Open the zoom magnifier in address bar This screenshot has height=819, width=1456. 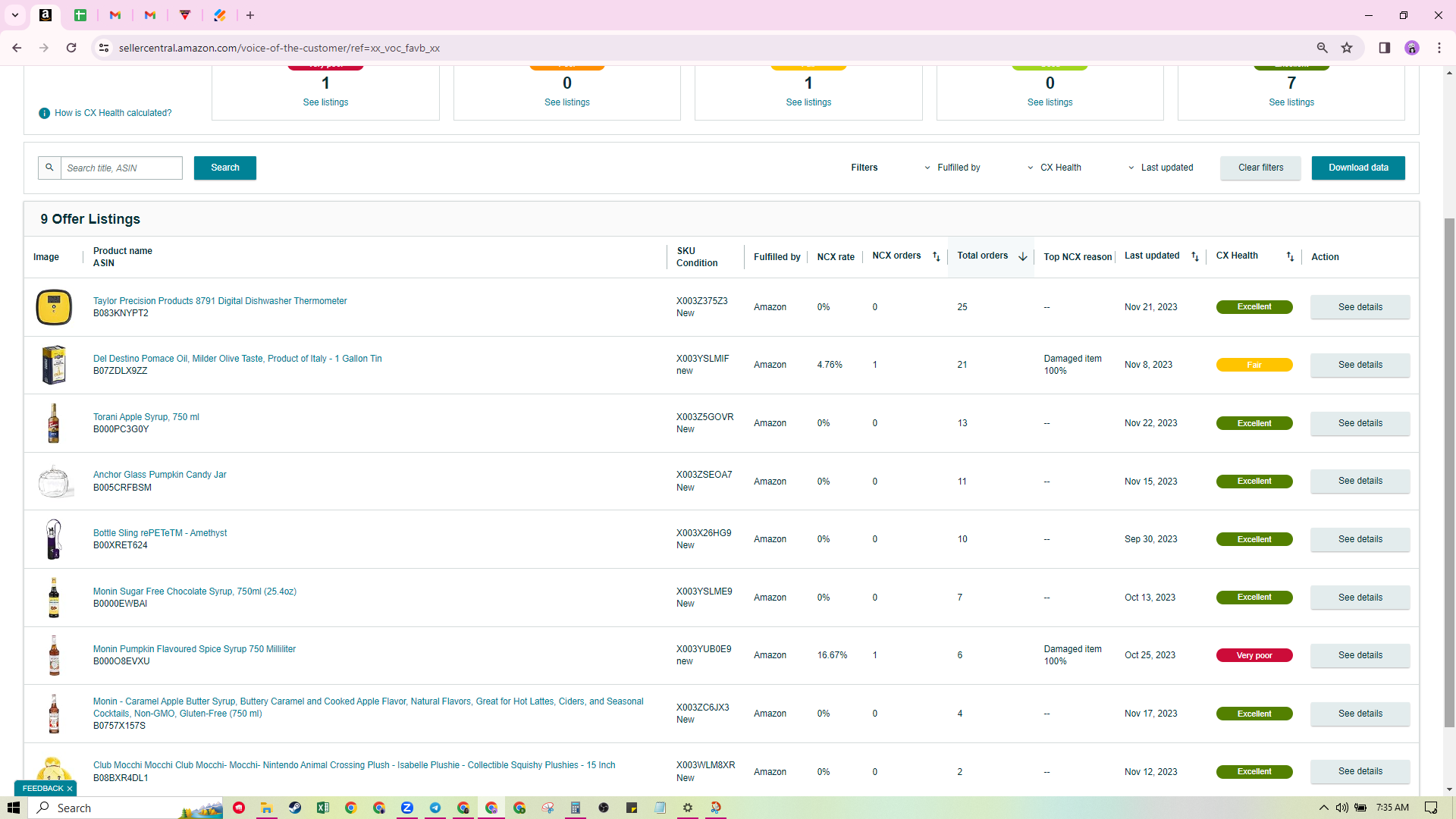coord(1322,48)
